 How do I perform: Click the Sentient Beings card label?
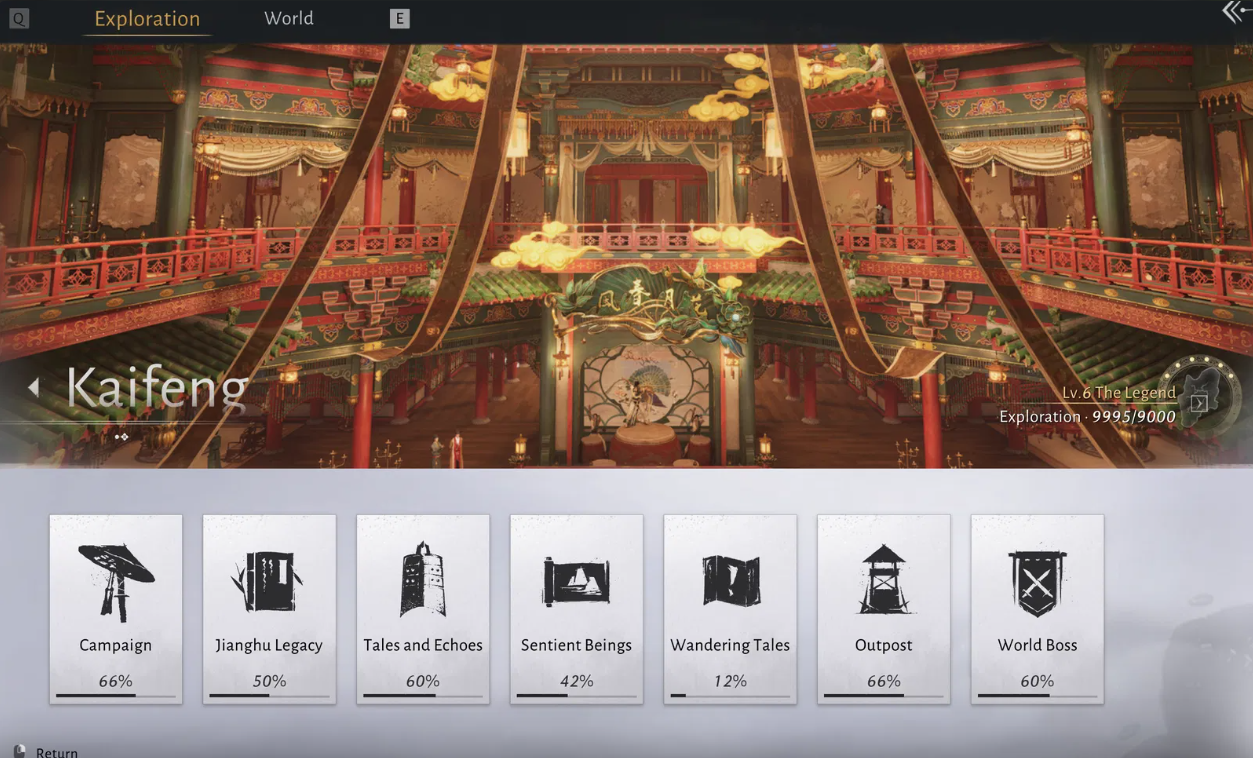point(576,645)
